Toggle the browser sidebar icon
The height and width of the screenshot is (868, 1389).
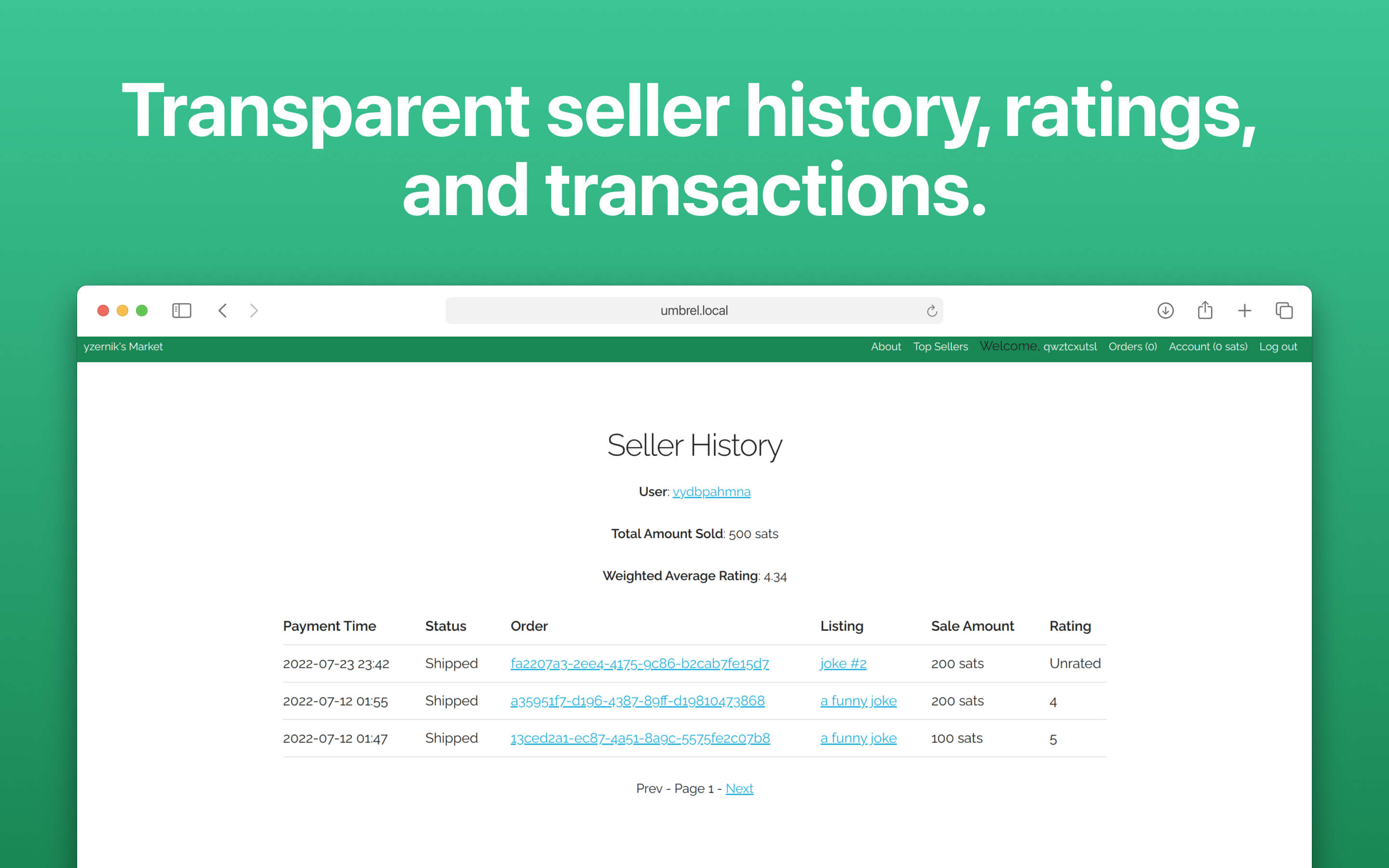click(x=181, y=311)
